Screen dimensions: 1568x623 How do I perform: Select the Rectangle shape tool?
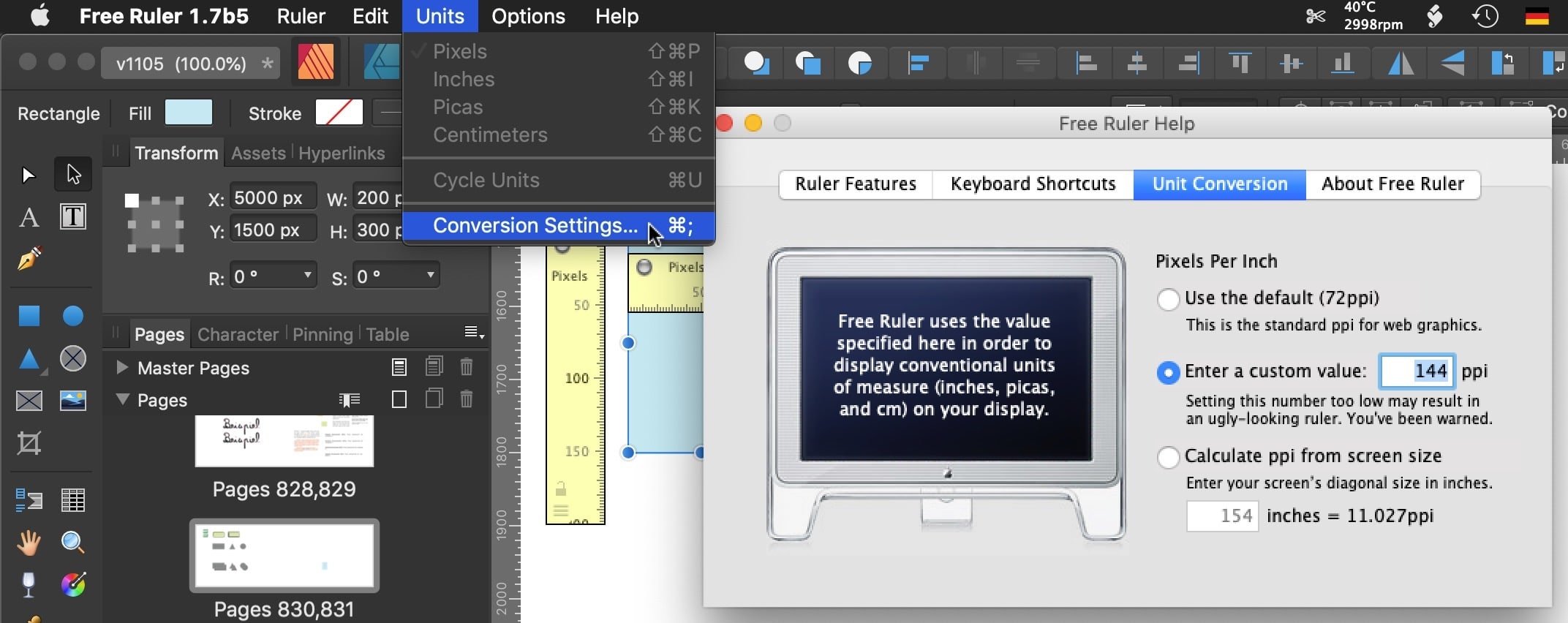29,316
